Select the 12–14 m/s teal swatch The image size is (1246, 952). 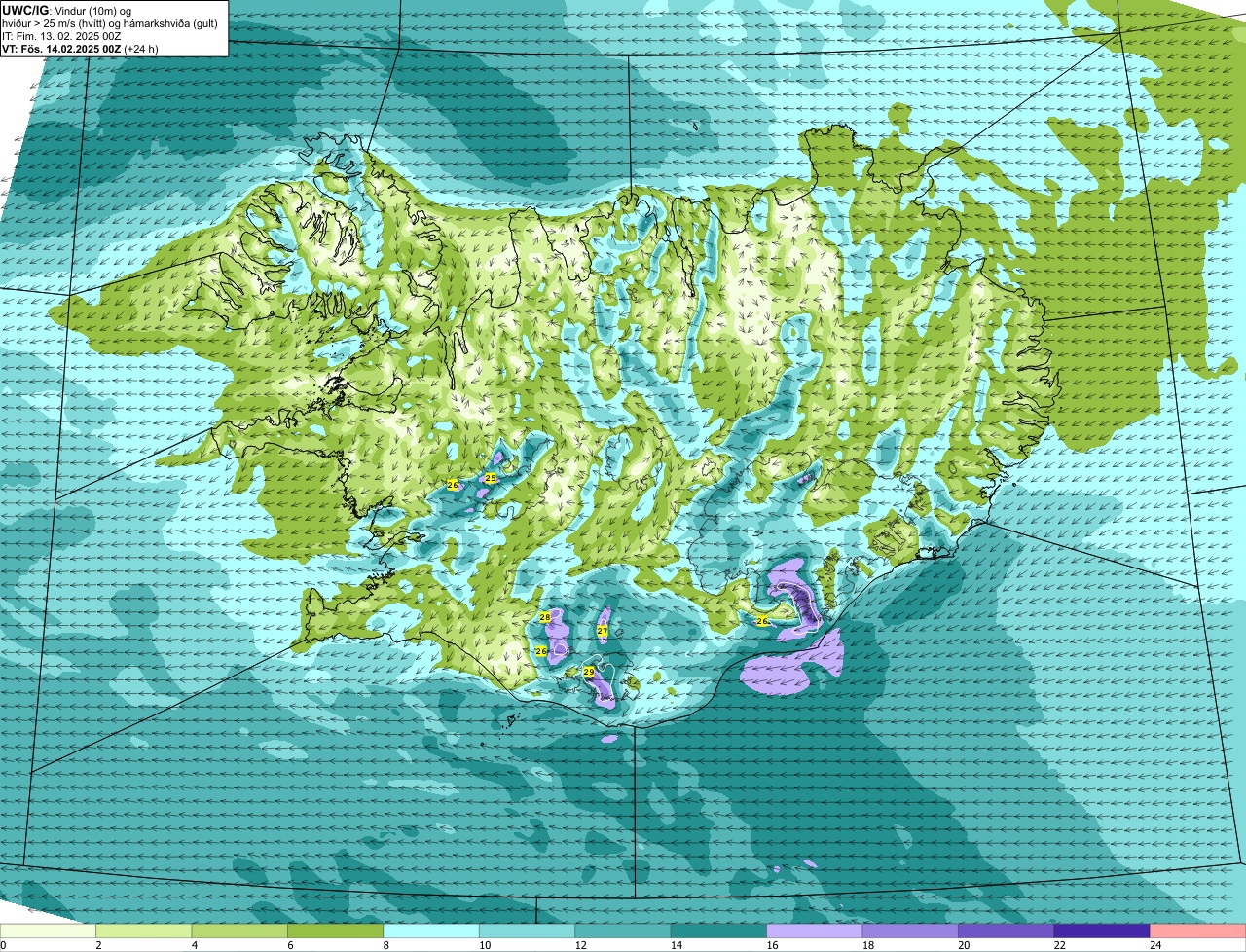[623, 931]
